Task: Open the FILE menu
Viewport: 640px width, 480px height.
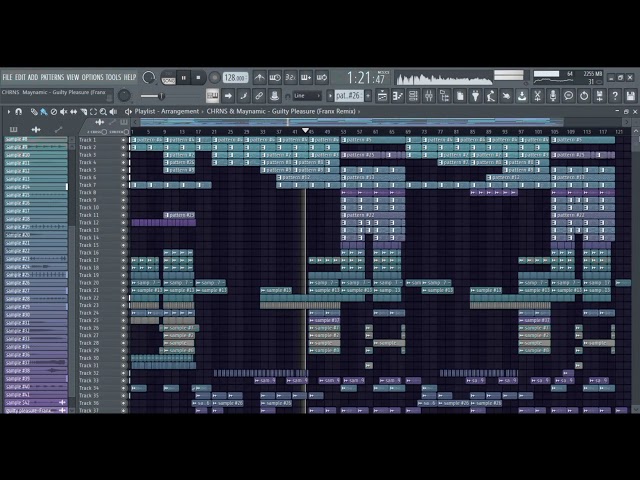Action: (x=7, y=77)
